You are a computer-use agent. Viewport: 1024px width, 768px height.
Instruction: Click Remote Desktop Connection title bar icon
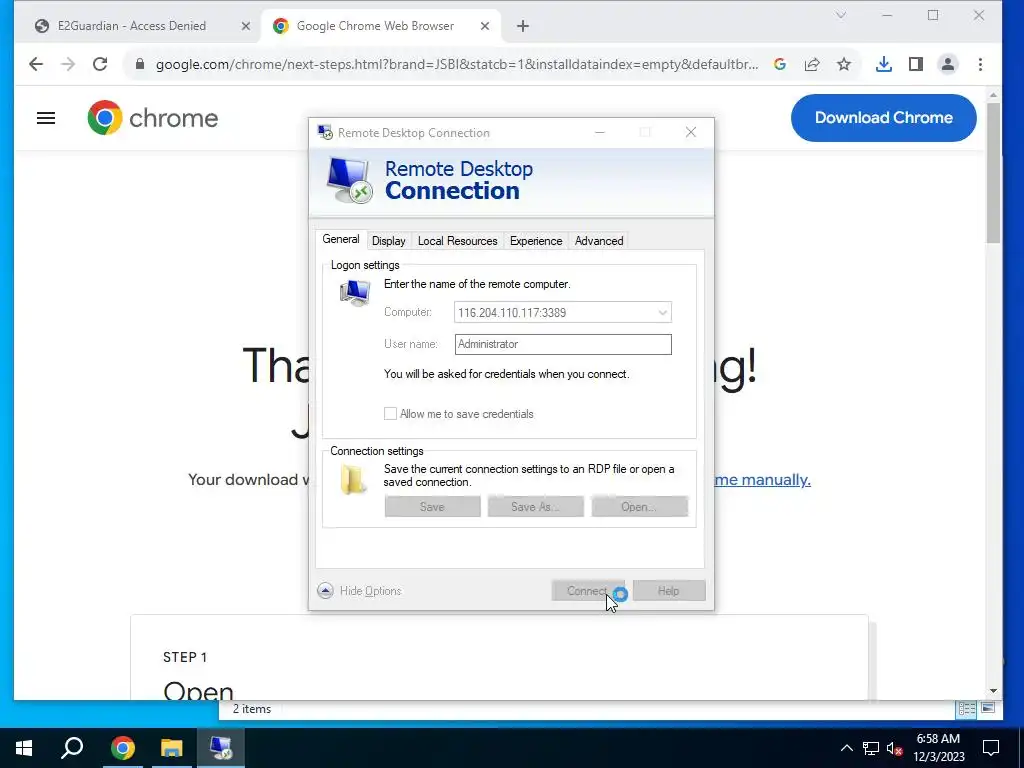pyautogui.click(x=325, y=132)
